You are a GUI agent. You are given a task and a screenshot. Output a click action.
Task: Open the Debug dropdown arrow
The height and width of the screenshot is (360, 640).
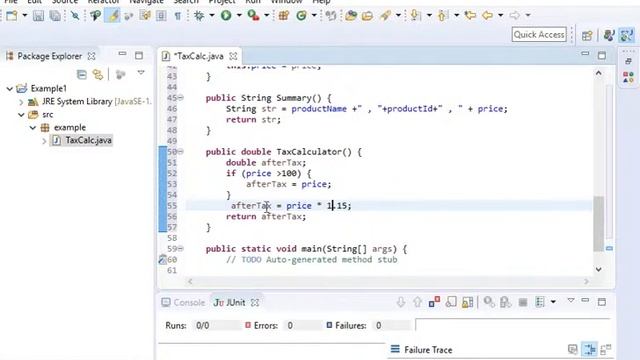tap(212, 16)
